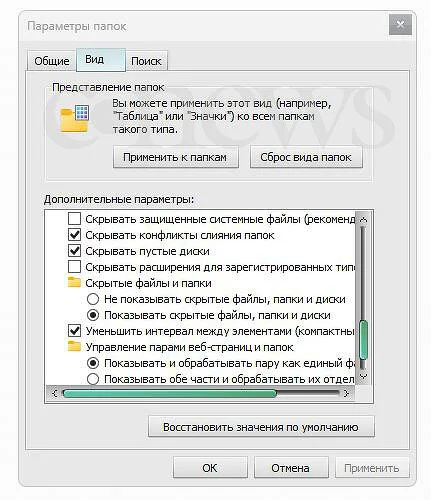
Task: Click the horizontal scroll left arrow
Action: (x=55, y=393)
